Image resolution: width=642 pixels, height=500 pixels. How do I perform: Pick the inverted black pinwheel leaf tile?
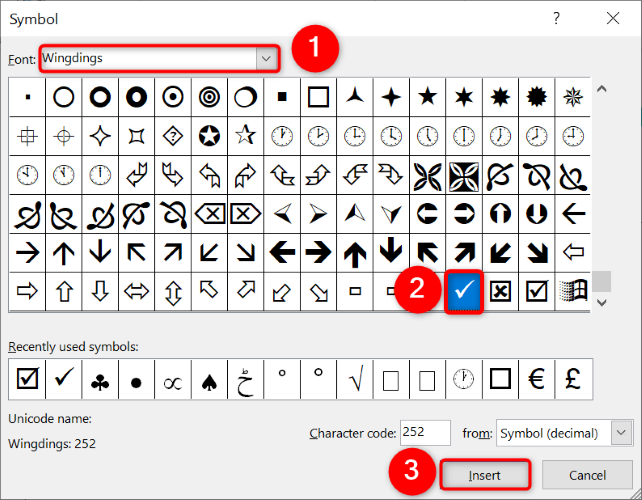(x=464, y=175)
